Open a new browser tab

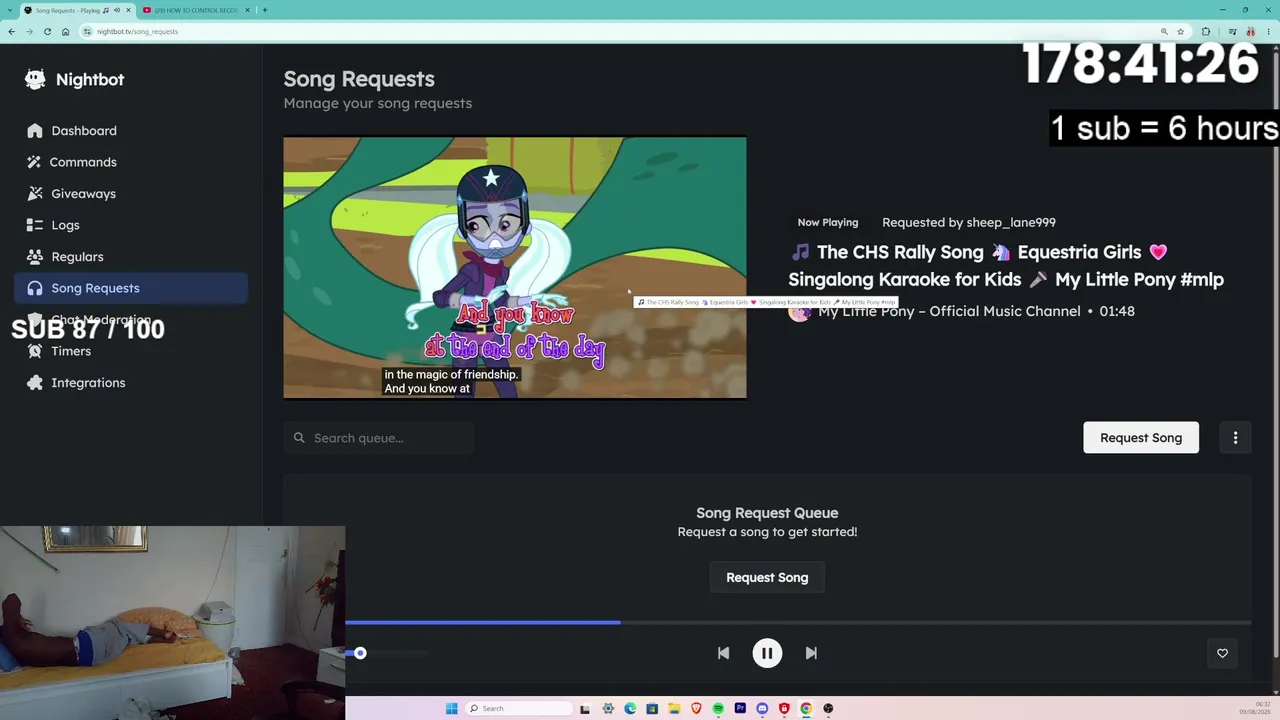[265, 10]
